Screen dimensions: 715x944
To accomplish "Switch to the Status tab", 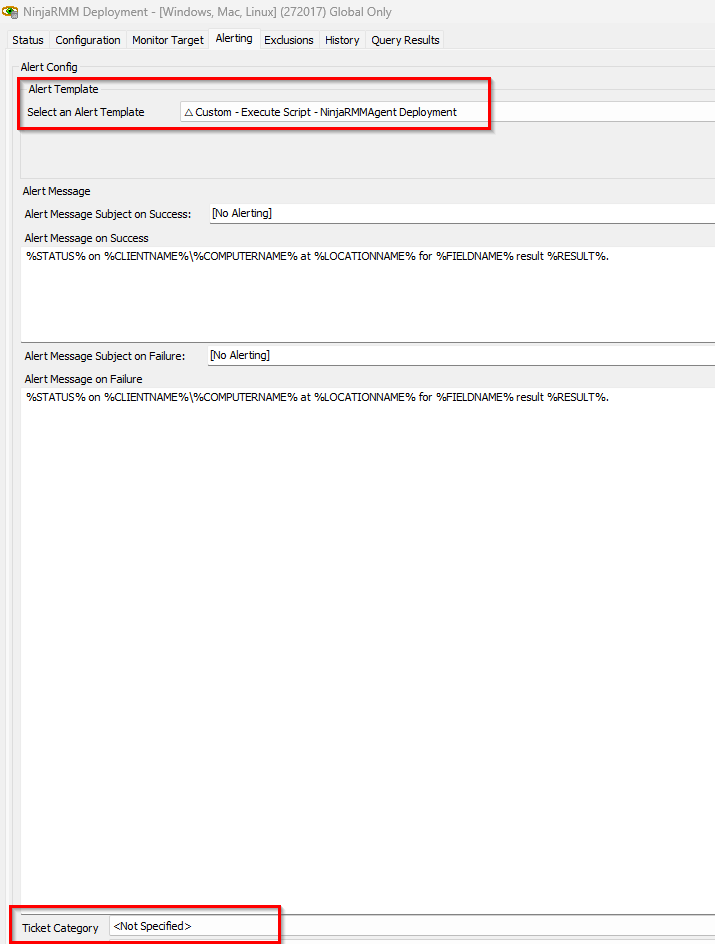I will tap(28, 40).
